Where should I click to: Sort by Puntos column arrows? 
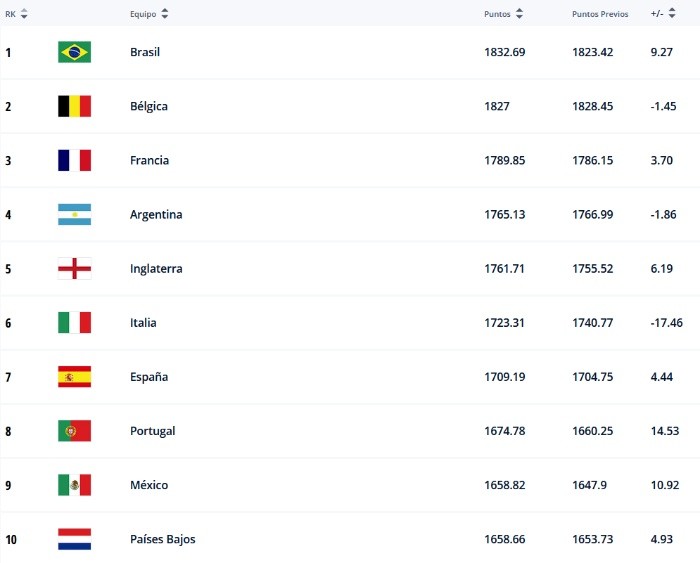[x=520, y=14]
